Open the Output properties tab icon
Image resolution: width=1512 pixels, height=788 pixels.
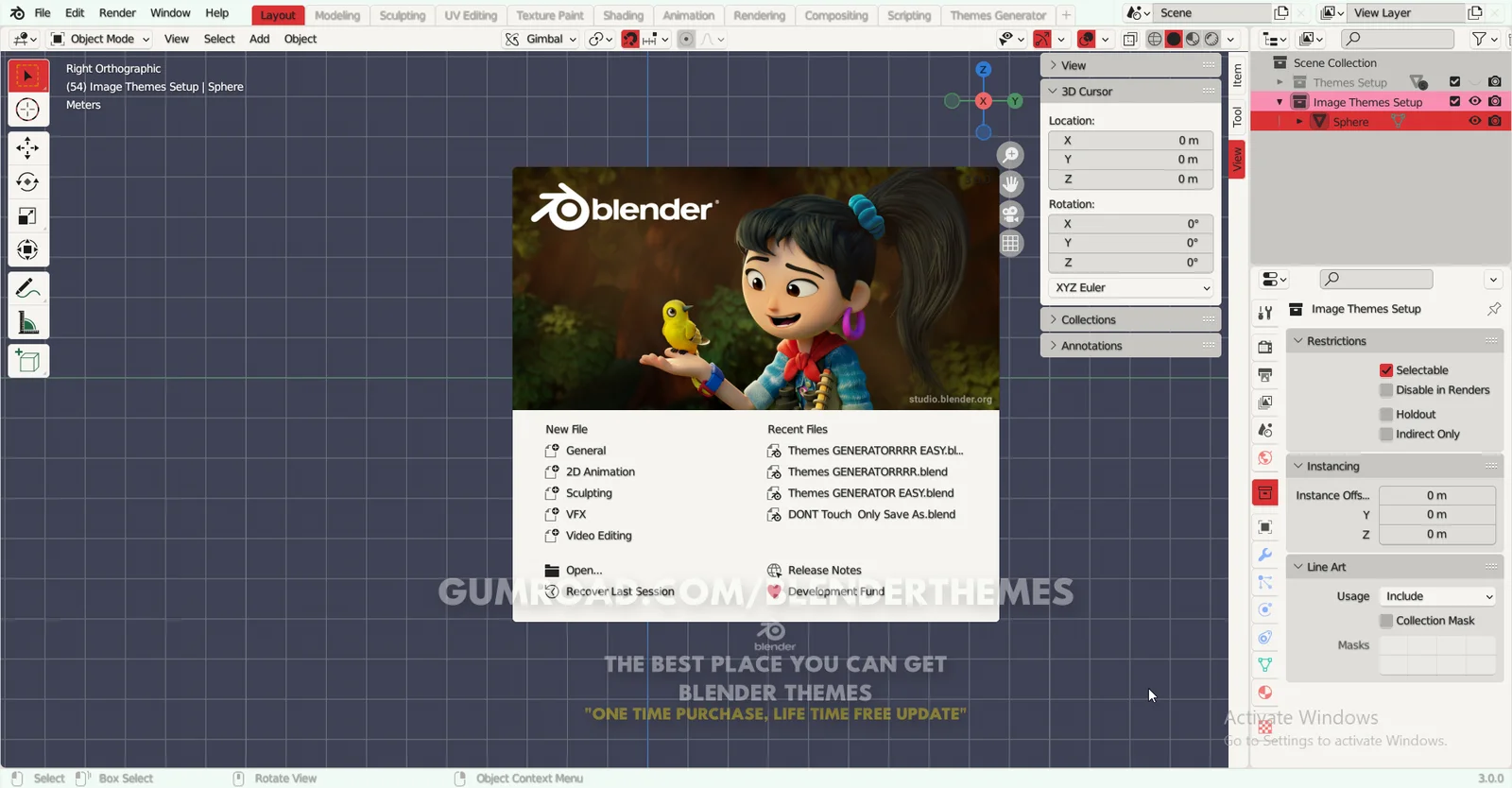coord(1265,375)
